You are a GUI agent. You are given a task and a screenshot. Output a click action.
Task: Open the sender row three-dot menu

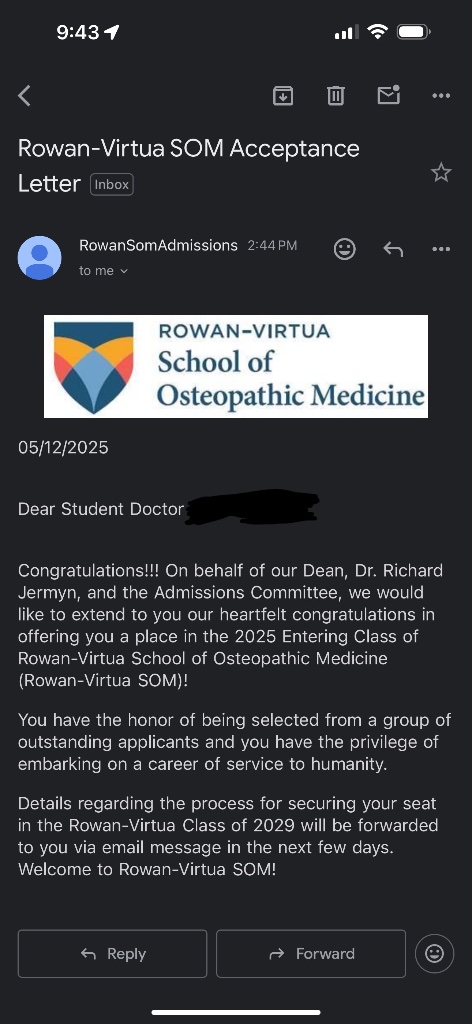[441, 249]
